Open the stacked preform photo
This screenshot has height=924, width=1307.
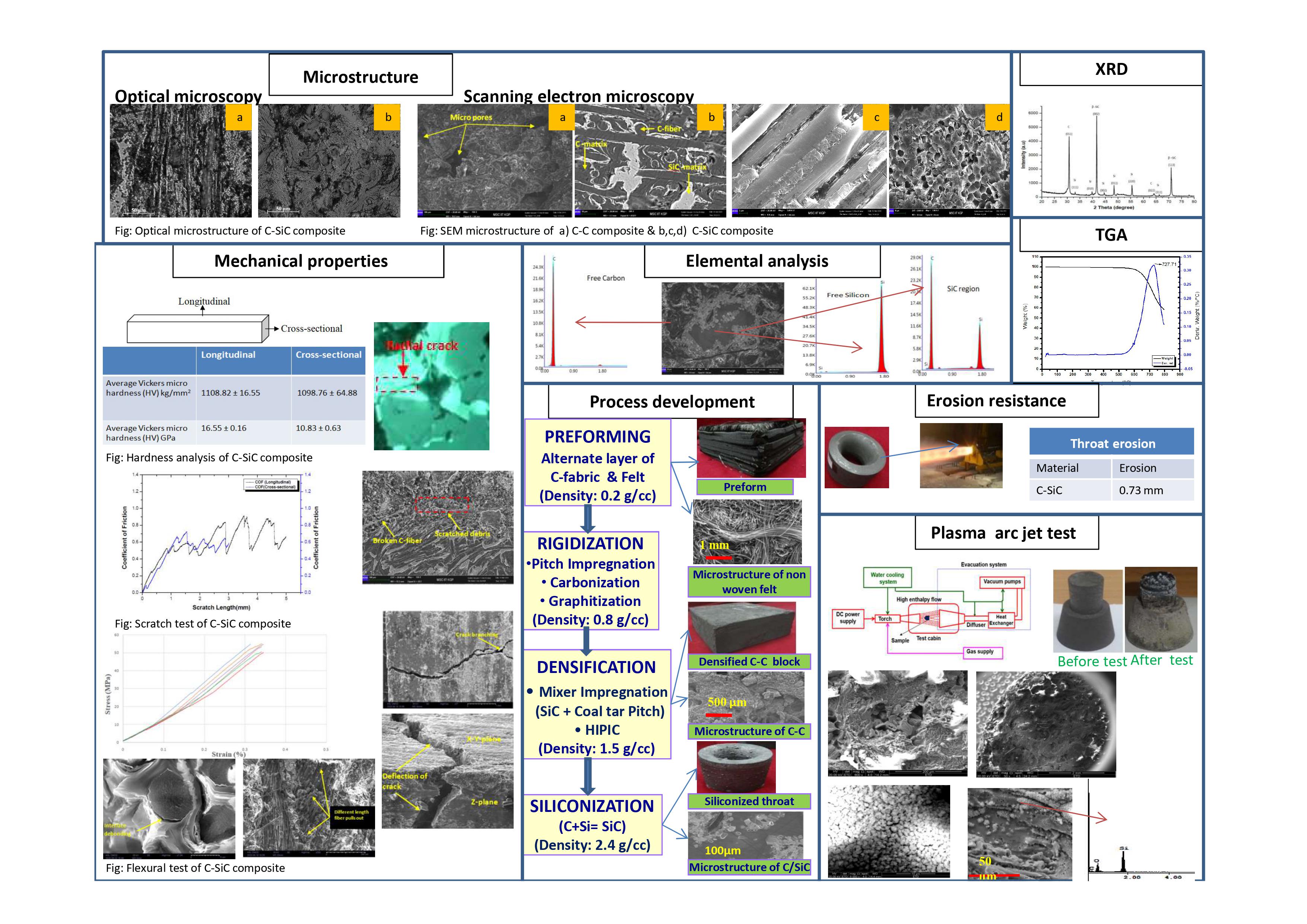[x=751, y=448]
